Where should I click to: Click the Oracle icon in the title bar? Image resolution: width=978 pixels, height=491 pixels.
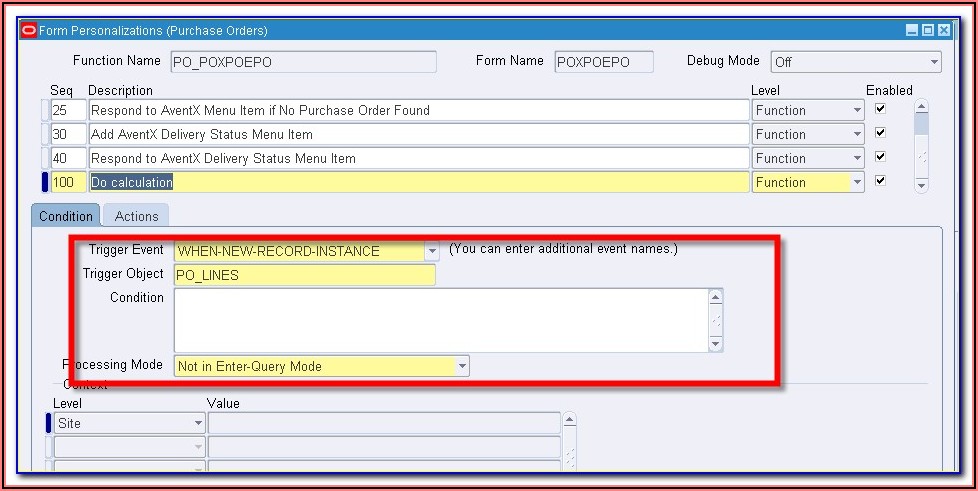pyautogui.click(x=29, y=31)
